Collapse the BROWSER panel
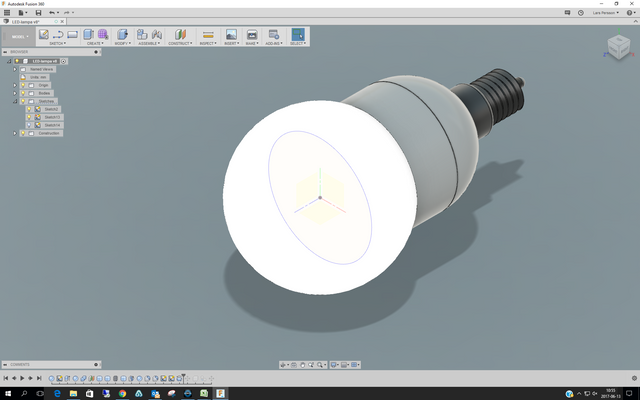This screenshot has width=640, height=400. tap(5, 52)
